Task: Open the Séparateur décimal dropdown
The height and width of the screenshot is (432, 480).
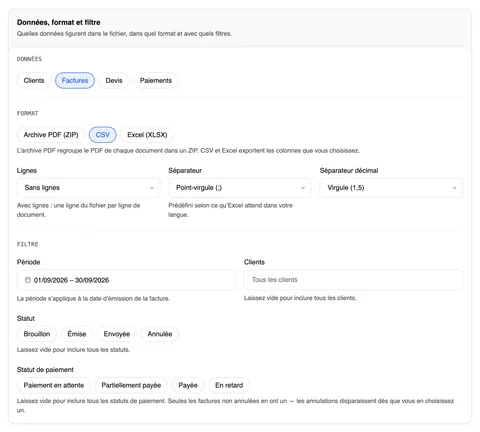Action: click(391, 188)
